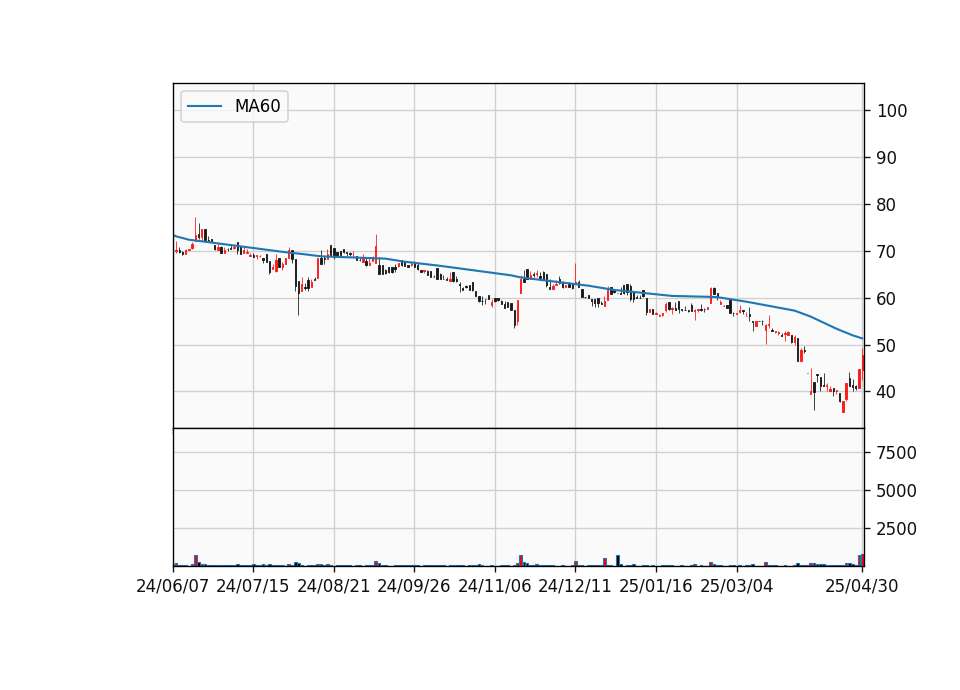Select the price axis label 90
This screenshot has width=960, height=690.
[887, 158]
